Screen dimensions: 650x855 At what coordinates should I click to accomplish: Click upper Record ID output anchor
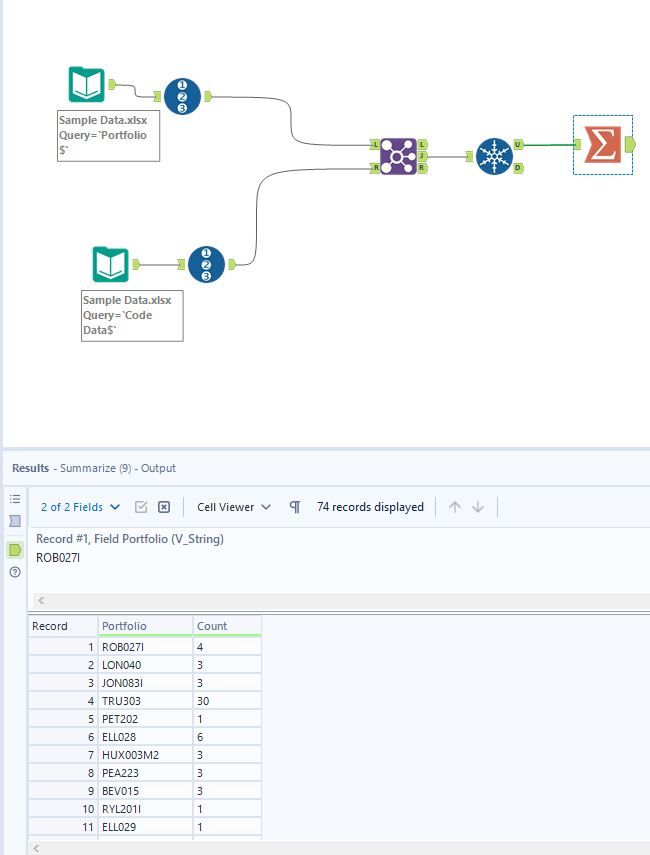click(208, 97)
